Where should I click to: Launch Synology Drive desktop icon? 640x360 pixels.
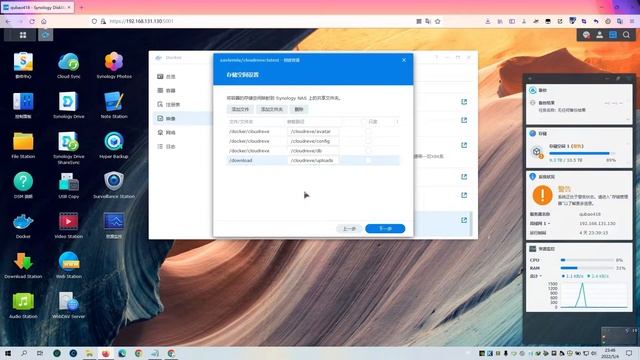click(x=69, y=105)
